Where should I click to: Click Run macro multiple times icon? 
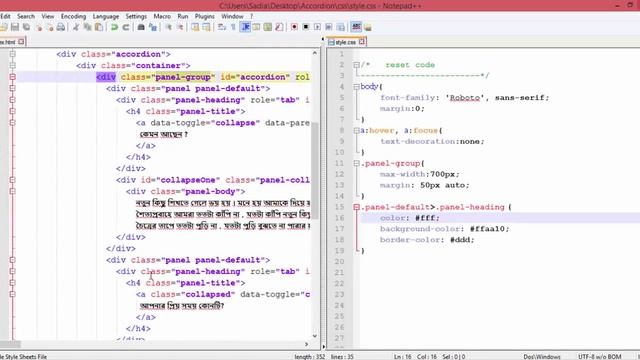click(x=329, y=27)
